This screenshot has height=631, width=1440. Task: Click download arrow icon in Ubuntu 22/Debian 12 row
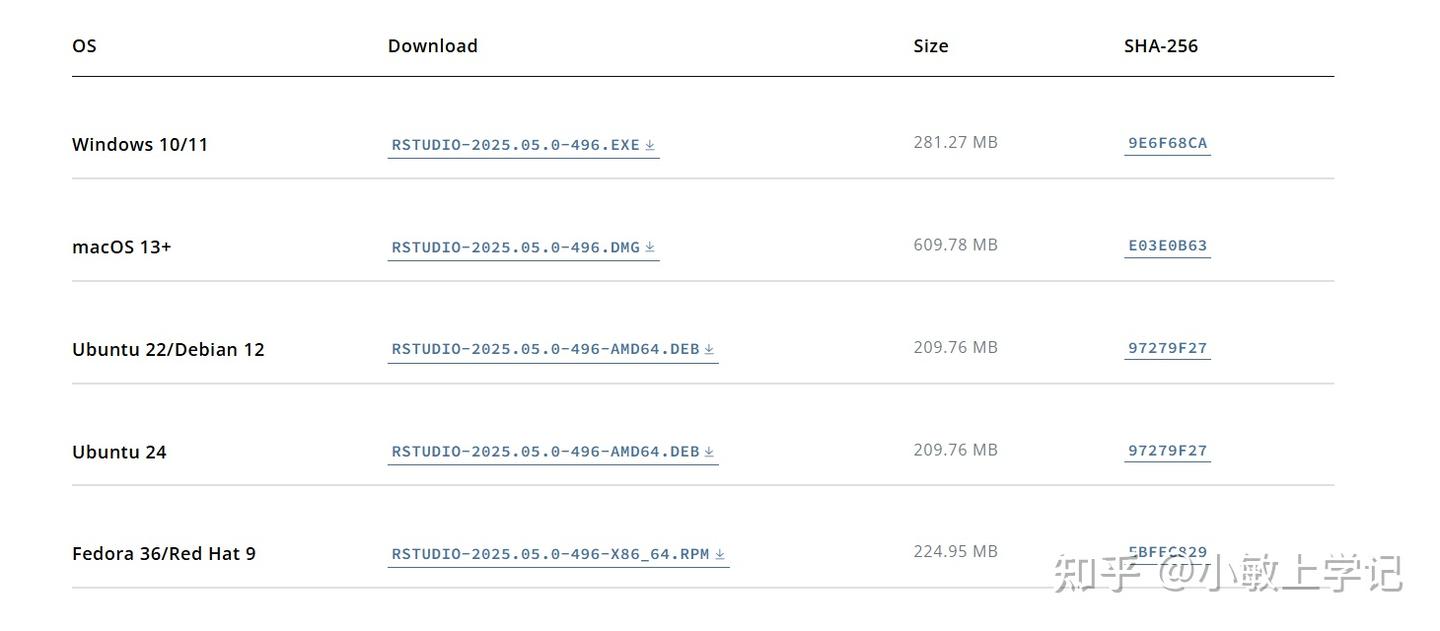[709, 349]
